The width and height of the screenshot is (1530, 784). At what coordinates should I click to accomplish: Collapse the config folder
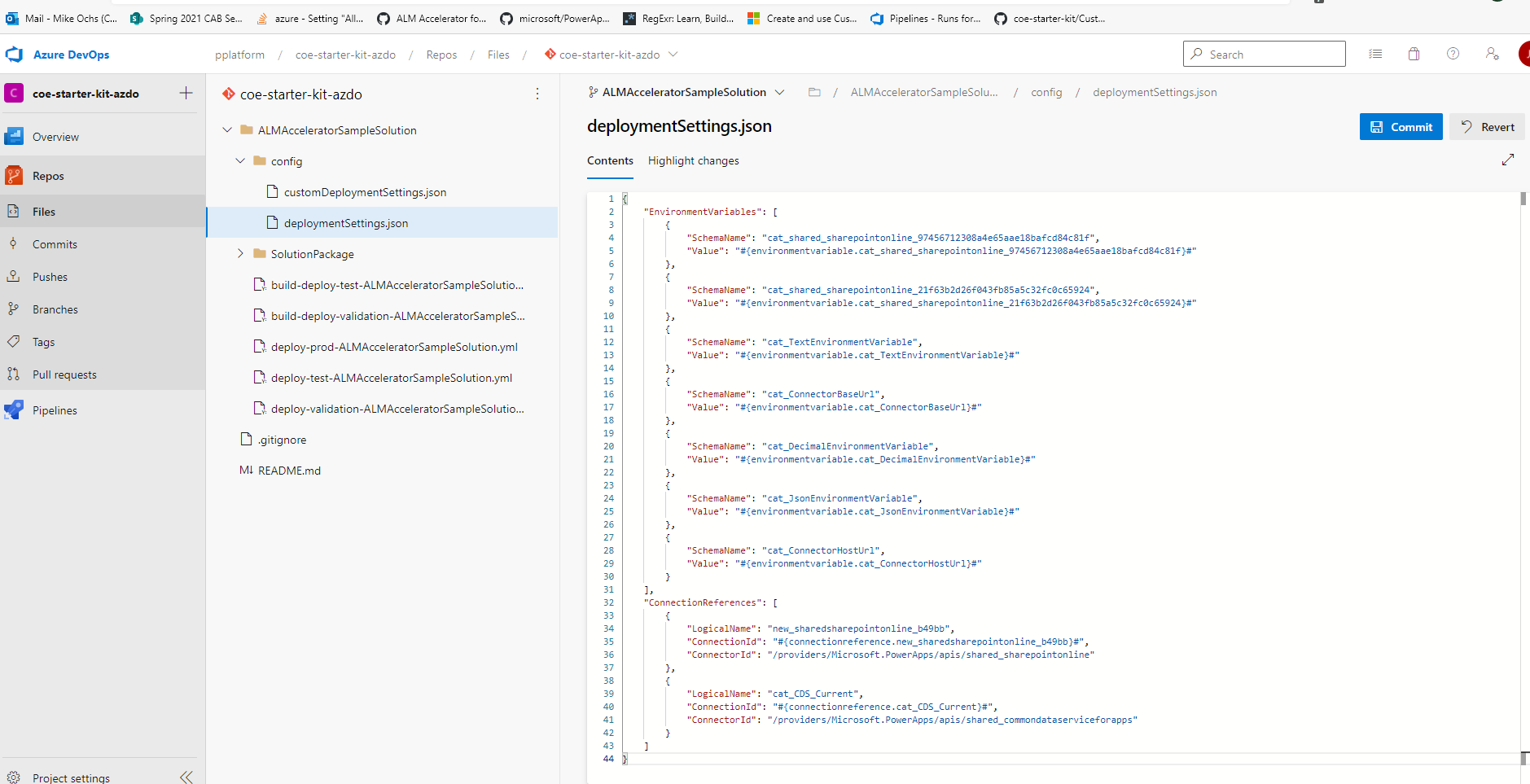pyautogui.click(x=240, y=160)
